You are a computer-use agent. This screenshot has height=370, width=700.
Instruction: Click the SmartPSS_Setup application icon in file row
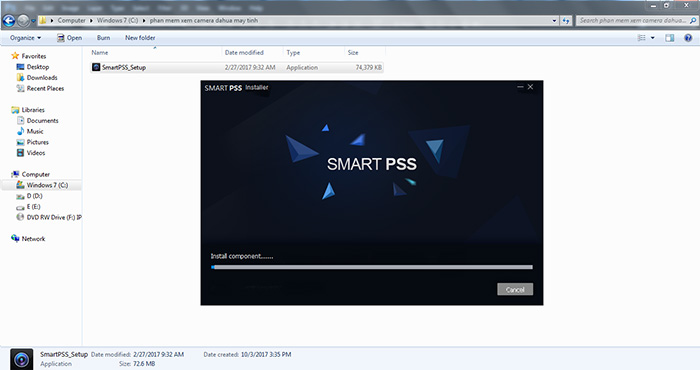click(x=96, y=67)
